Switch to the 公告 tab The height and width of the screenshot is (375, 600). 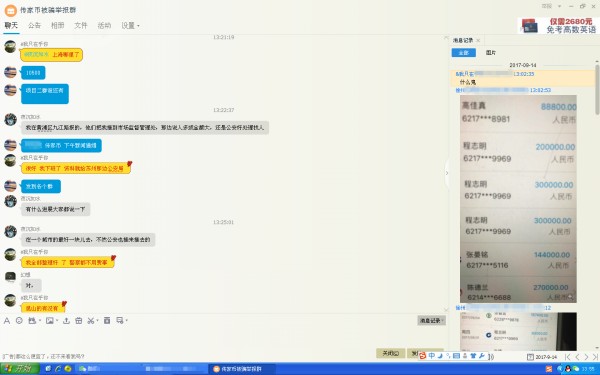[34, 25]
